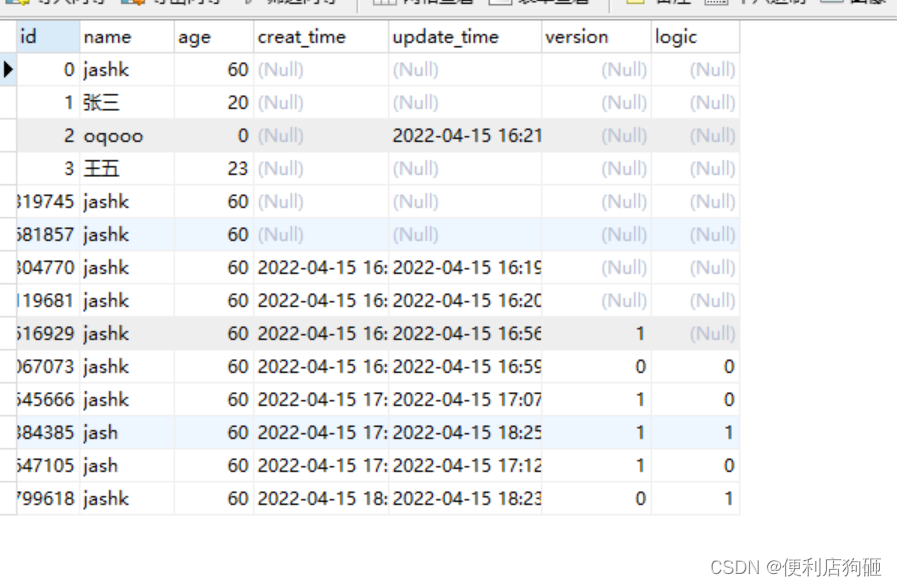Click the version column header
Screen dimensions: 897x586
[x=596, y=37]
